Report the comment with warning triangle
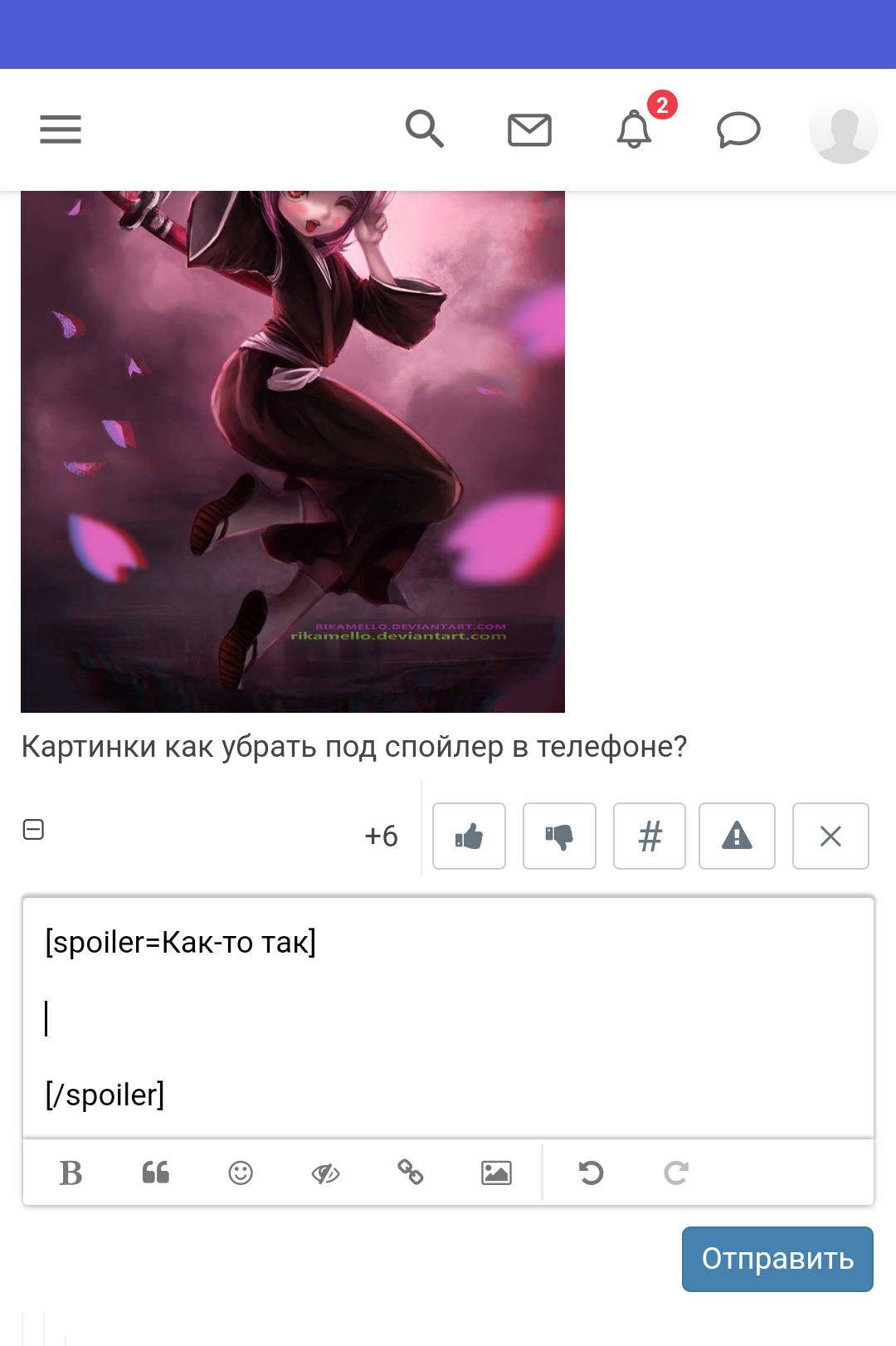Viewport: 896px width, 1346px height. click(x=737, y=836)
